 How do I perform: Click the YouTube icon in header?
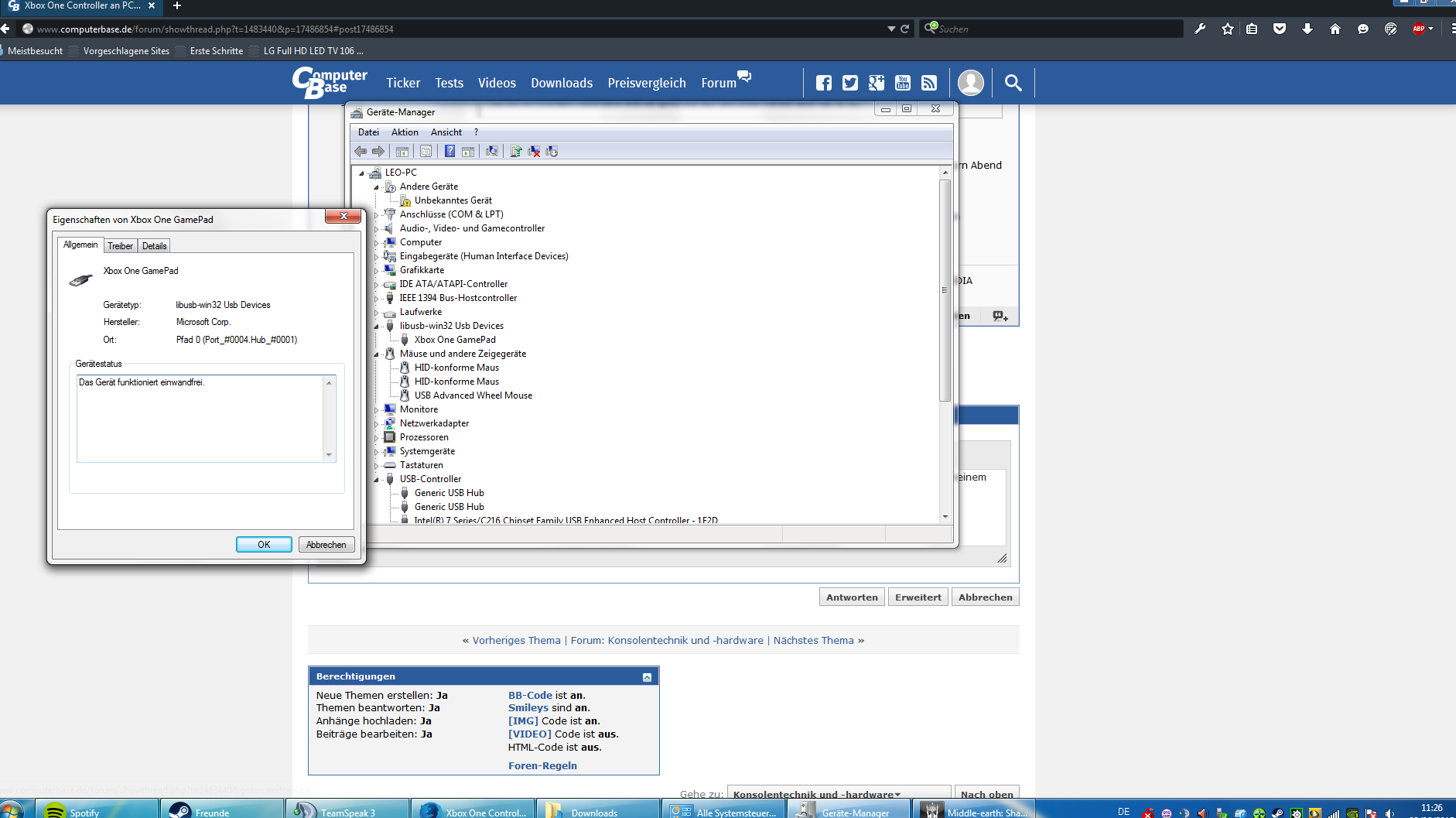[x=903, y=83]
